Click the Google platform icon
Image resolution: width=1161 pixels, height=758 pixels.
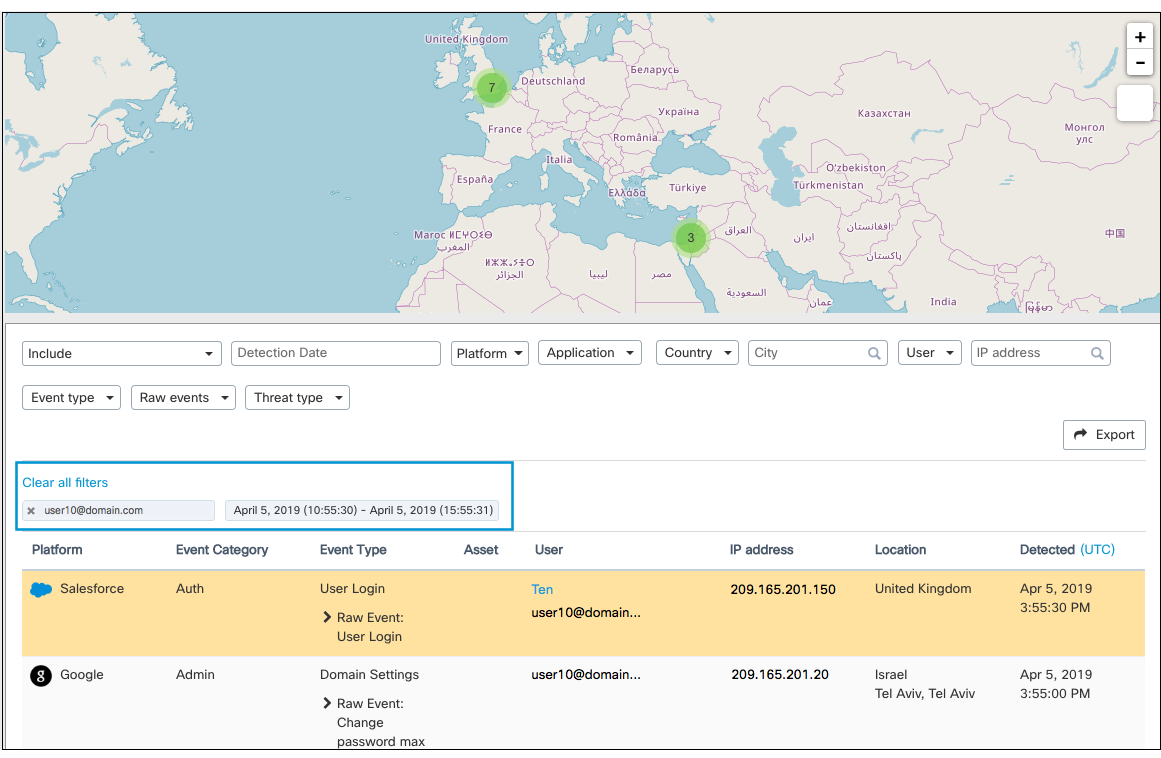41,675
